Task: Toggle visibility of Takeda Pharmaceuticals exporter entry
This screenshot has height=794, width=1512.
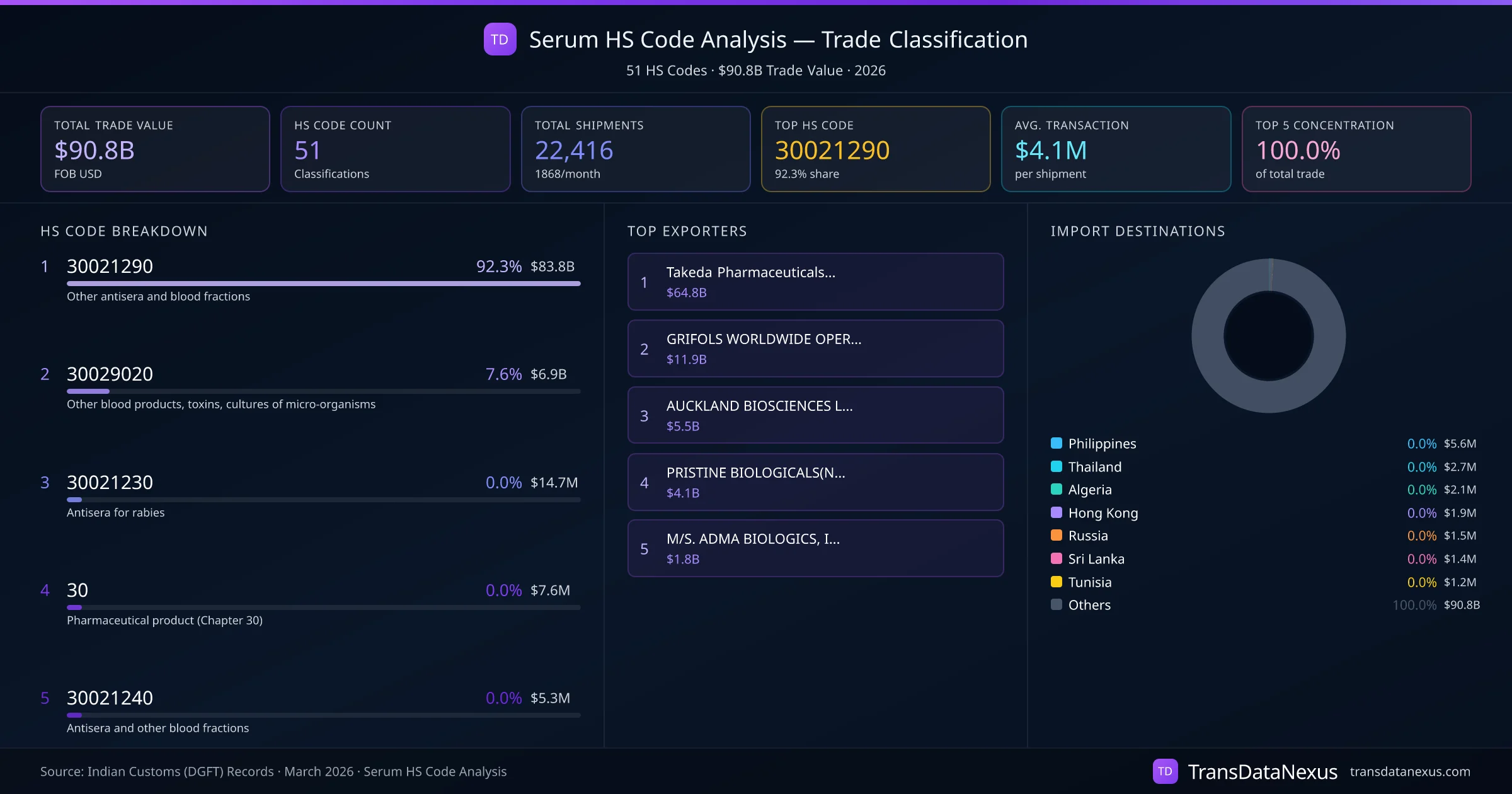Action: coord(815,282)
